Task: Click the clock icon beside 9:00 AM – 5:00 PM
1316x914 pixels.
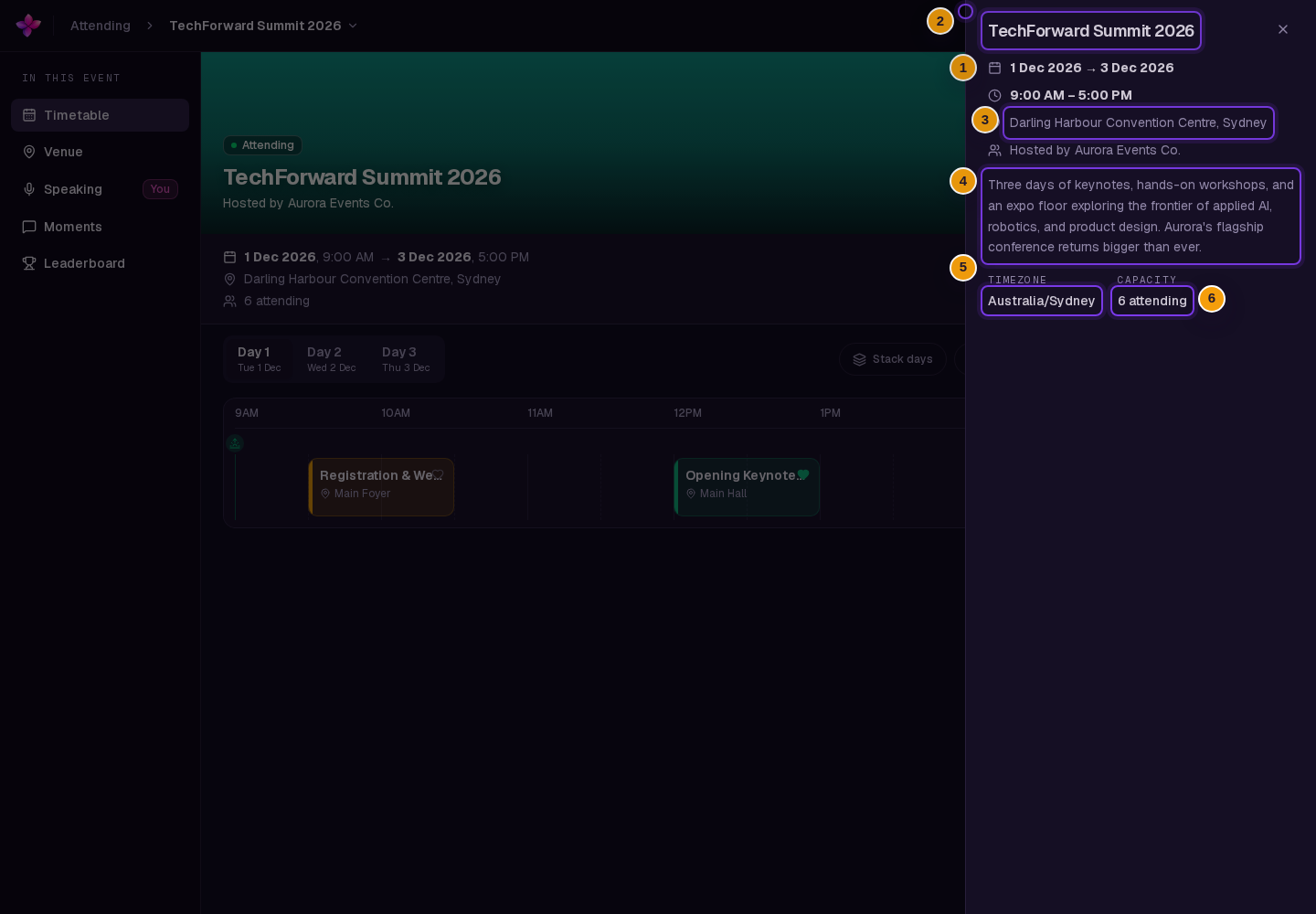Action: pos(995,95)
